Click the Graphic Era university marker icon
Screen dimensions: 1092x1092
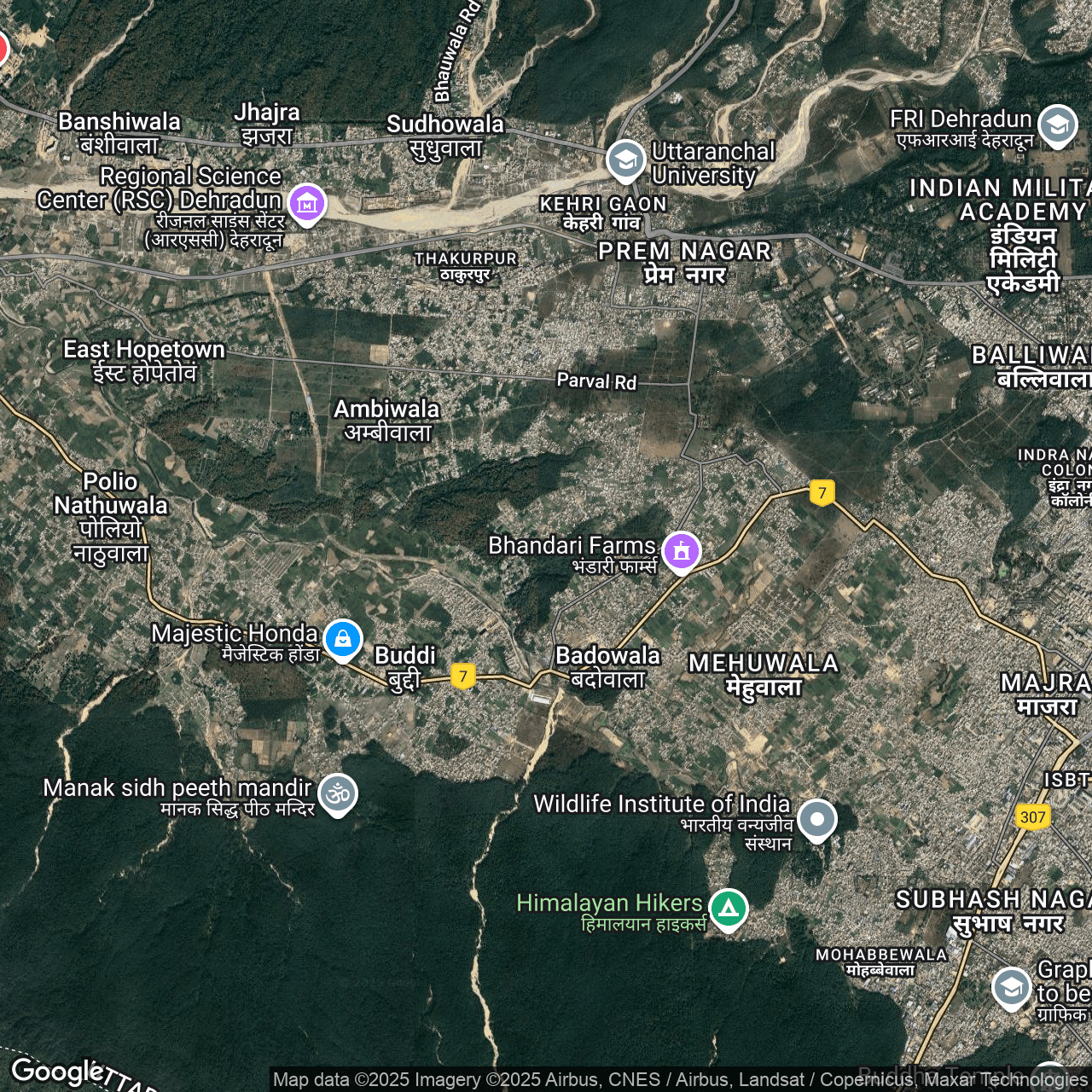[x=1011, y=987]
